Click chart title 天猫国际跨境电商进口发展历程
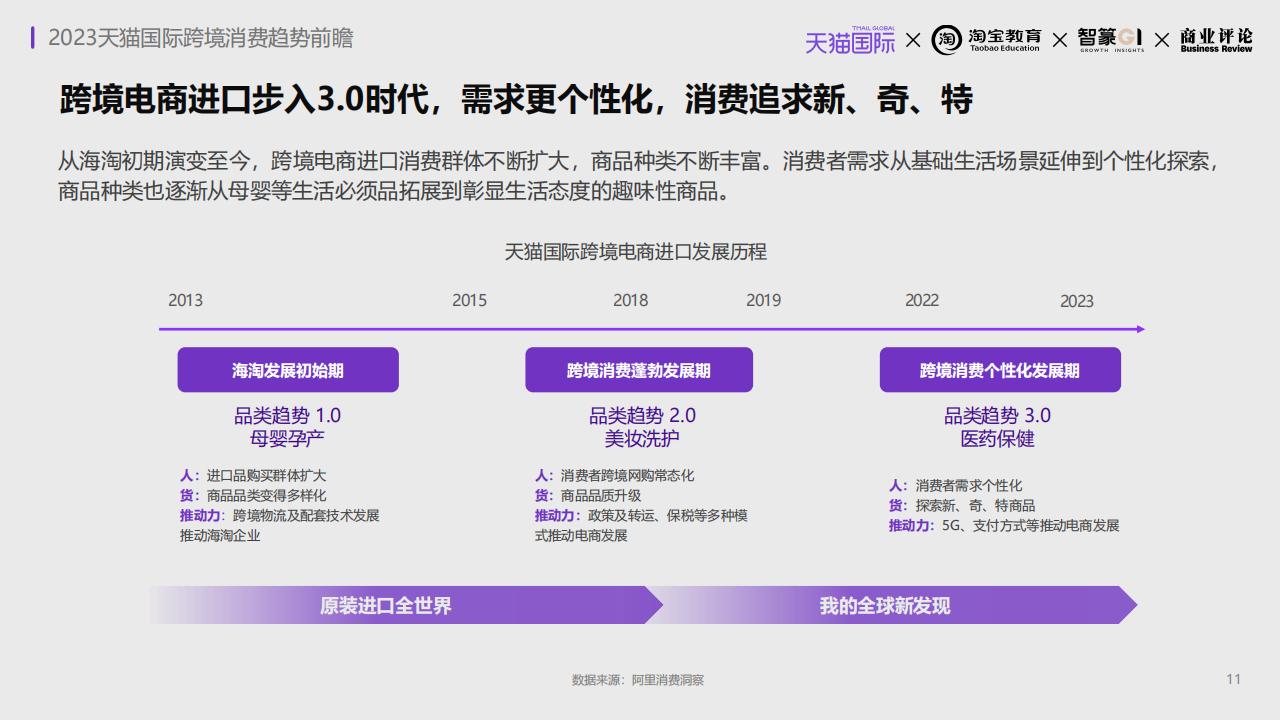This screenshot has height=720, width=1280. pos(636,252)
